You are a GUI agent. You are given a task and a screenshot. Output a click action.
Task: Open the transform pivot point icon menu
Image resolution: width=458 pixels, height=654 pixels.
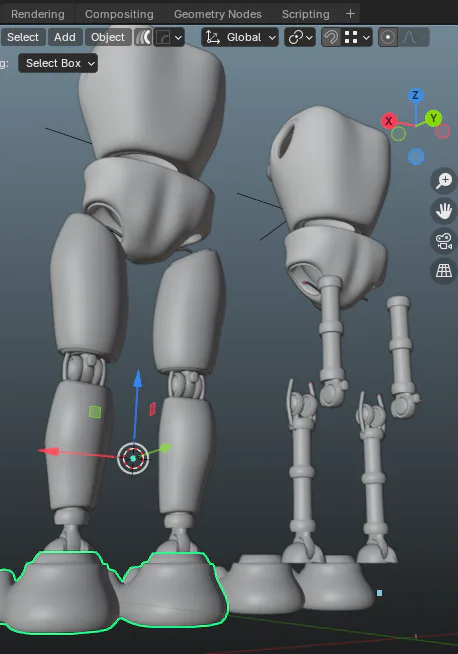pyautogui.click(x=300, y=38)
